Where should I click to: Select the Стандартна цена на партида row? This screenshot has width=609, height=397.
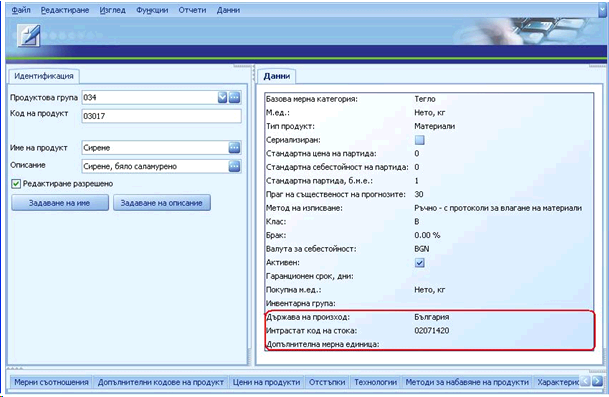pos(429,153)
